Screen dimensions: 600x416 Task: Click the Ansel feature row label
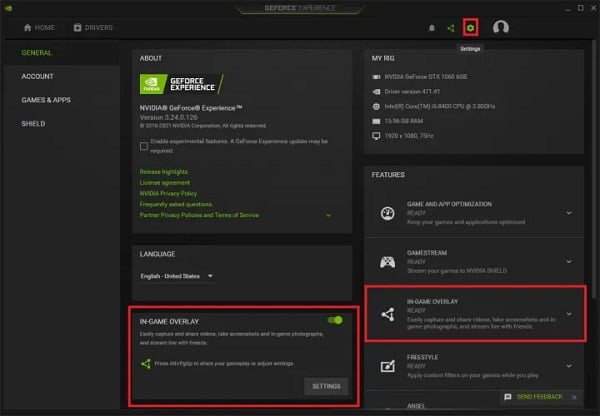tap(416, 406)
